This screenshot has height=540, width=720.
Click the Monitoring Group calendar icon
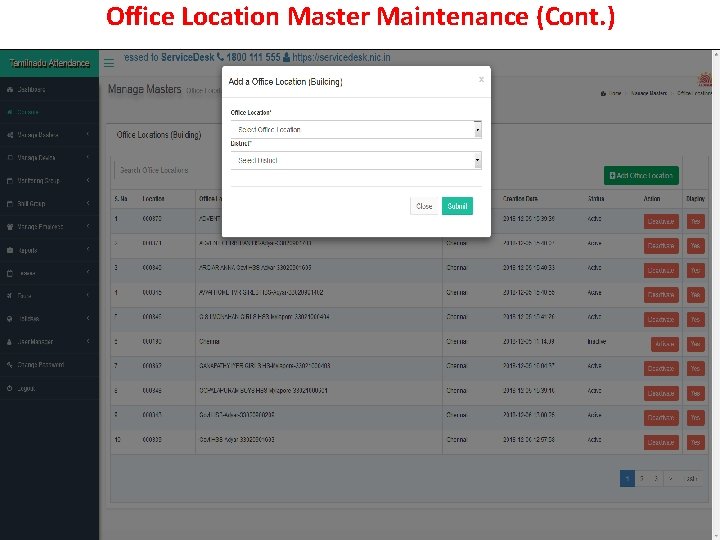(x=10, y=181)
